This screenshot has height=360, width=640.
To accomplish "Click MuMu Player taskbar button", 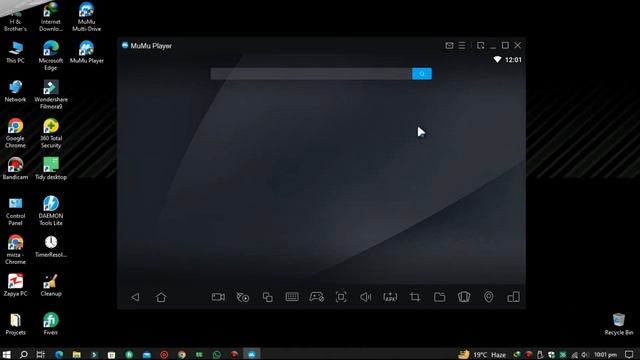I will coord(251,354).
